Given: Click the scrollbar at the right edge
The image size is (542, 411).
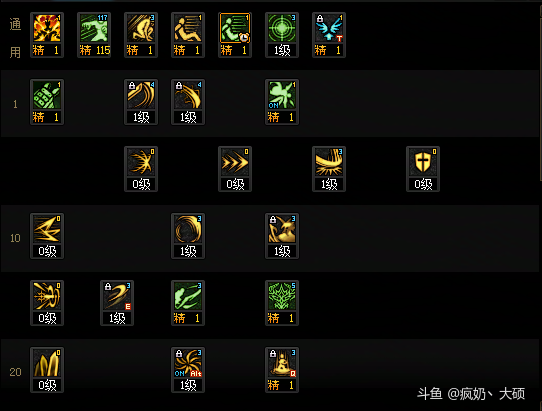Looking at the screenshot, I should pyautogui.click(x=541, y=93).
